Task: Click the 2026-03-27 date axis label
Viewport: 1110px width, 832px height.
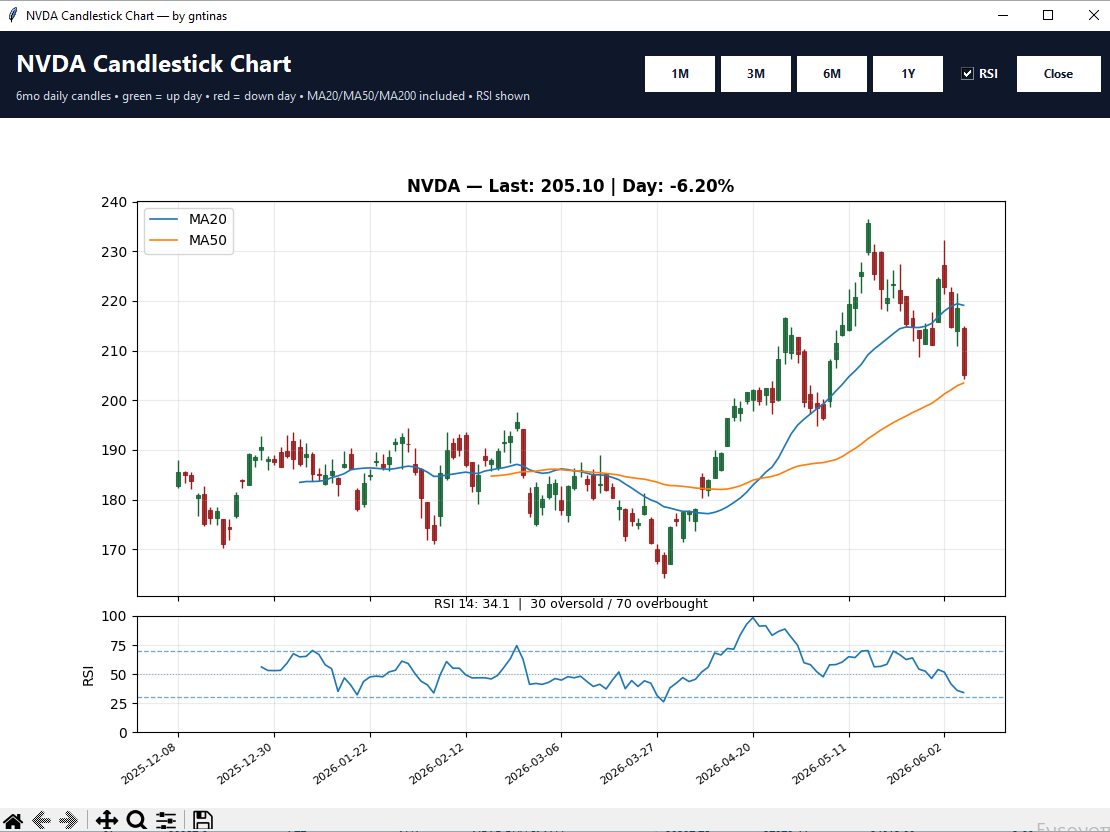Action: tap(628, 765)
